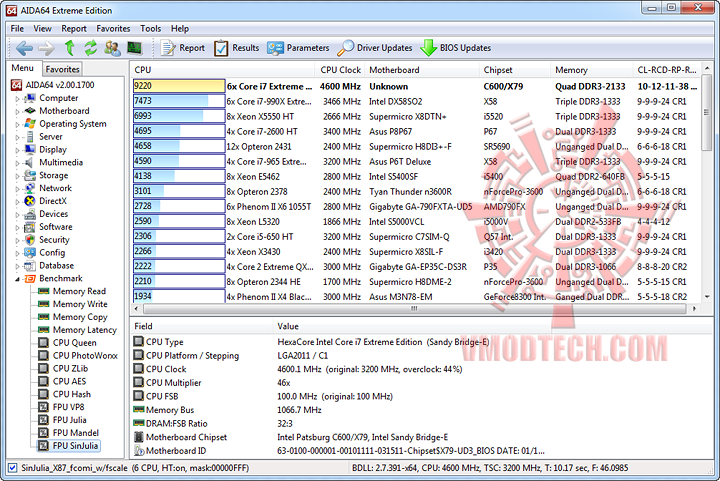Click Driver Updates in the toolbar
The image size is (720, 481).
(375, 48)
